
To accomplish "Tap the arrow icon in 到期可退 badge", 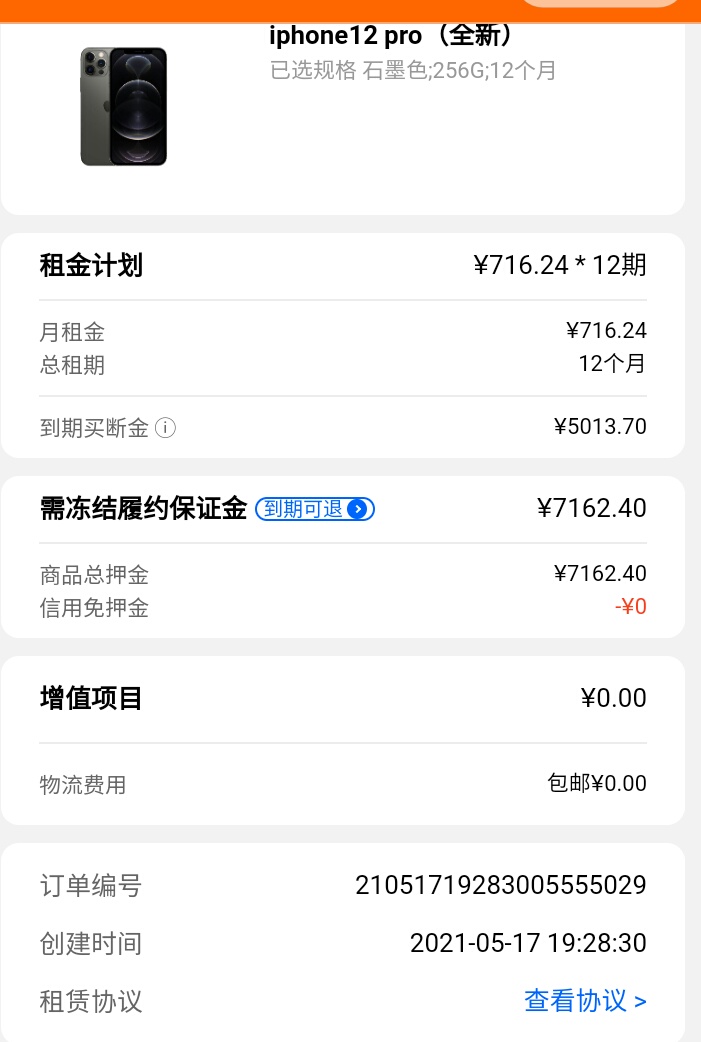I will [x=357, y=509].
